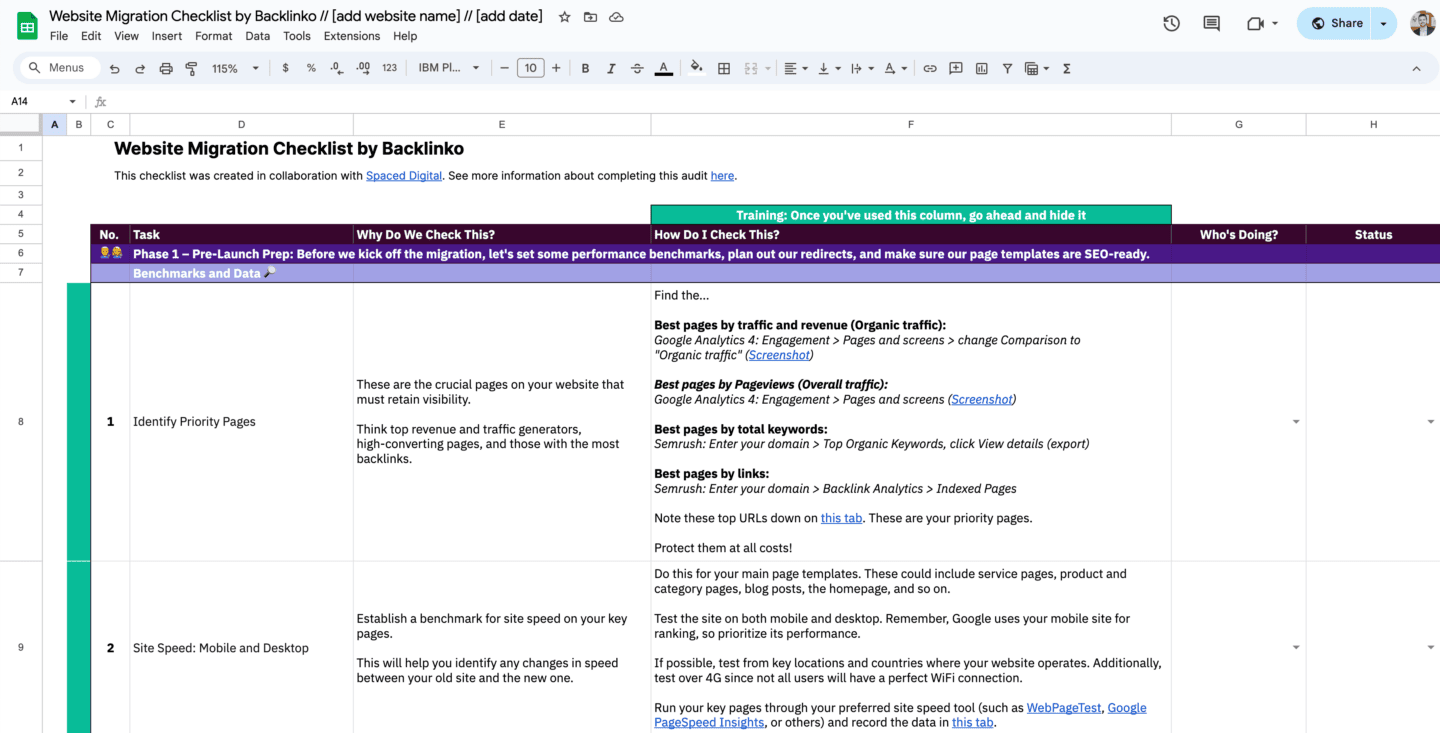Image resolution: width=1440 pixels, height=733 pixels.
Task: Apply borders using the borders icon
Action: pos(724,68)
